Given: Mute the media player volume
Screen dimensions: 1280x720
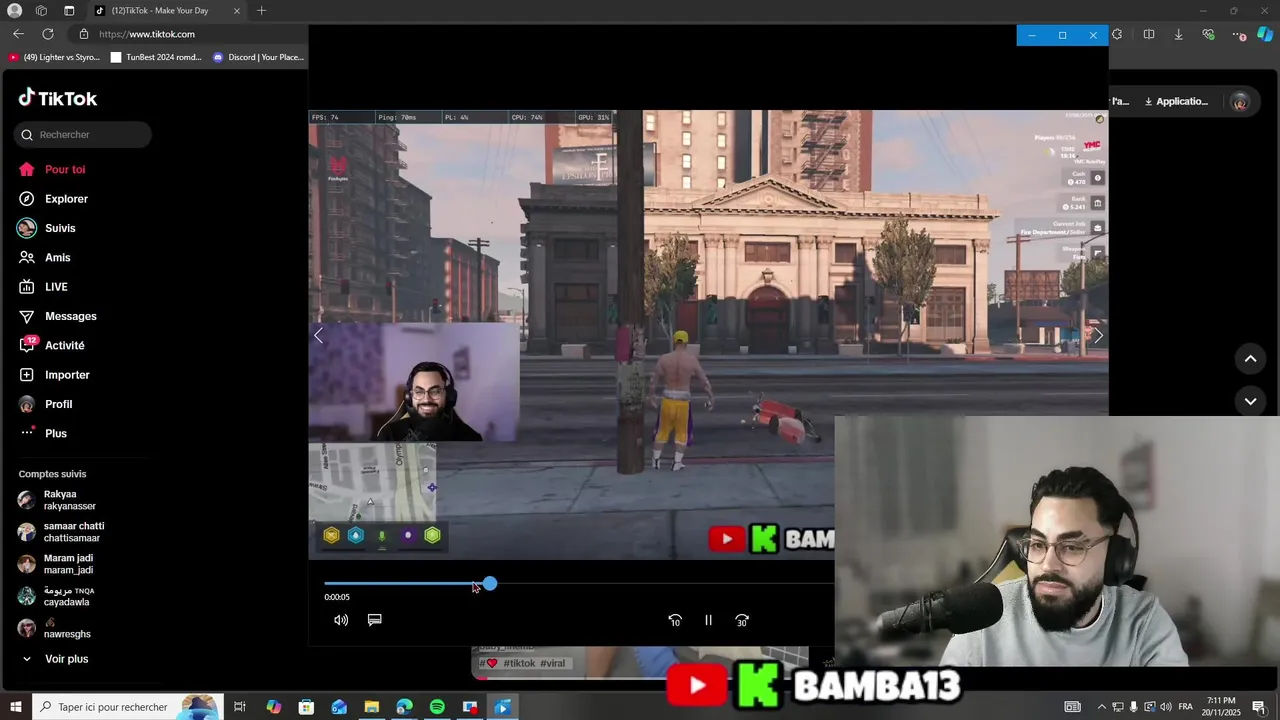Looking at the screenshot, I should click(341, 620).
